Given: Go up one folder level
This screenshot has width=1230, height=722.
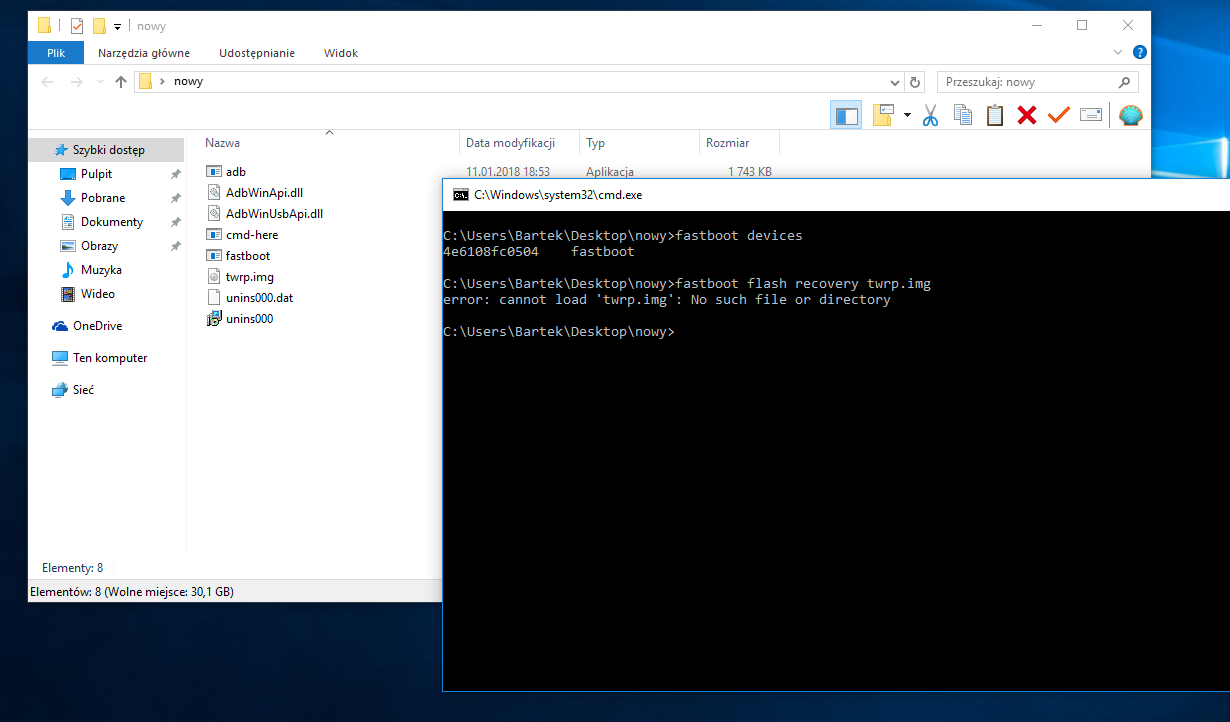Looking at the screenshot, I should point(121,82).
